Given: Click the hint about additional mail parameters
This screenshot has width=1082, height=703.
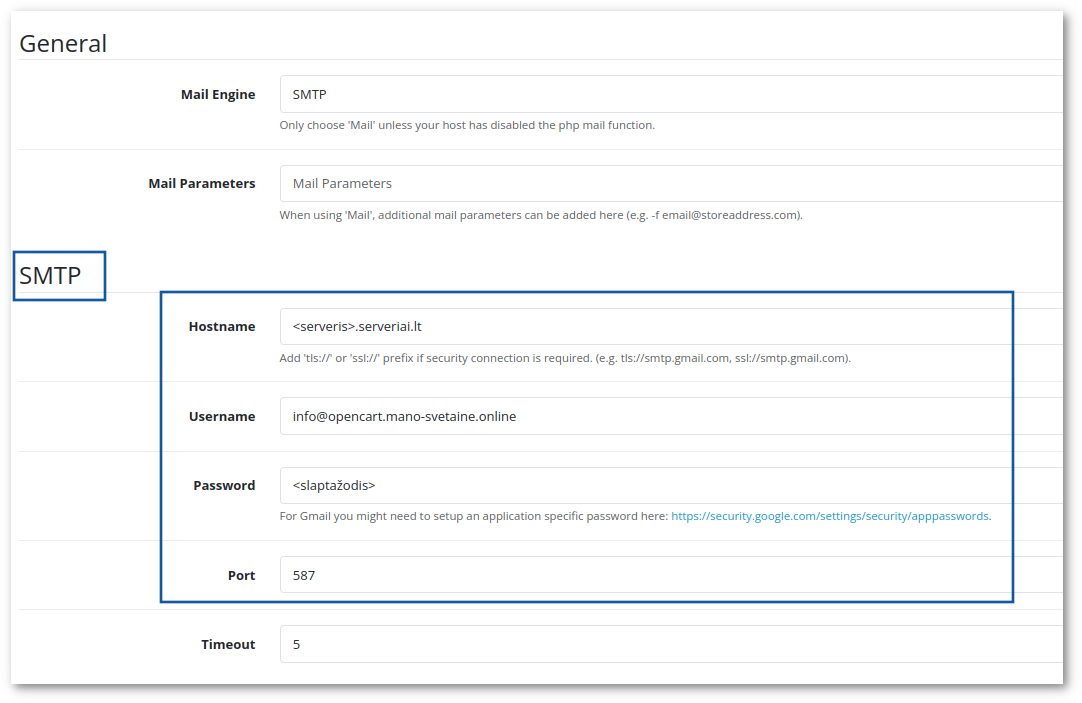Looking at the screenshot, I should 541,215.
